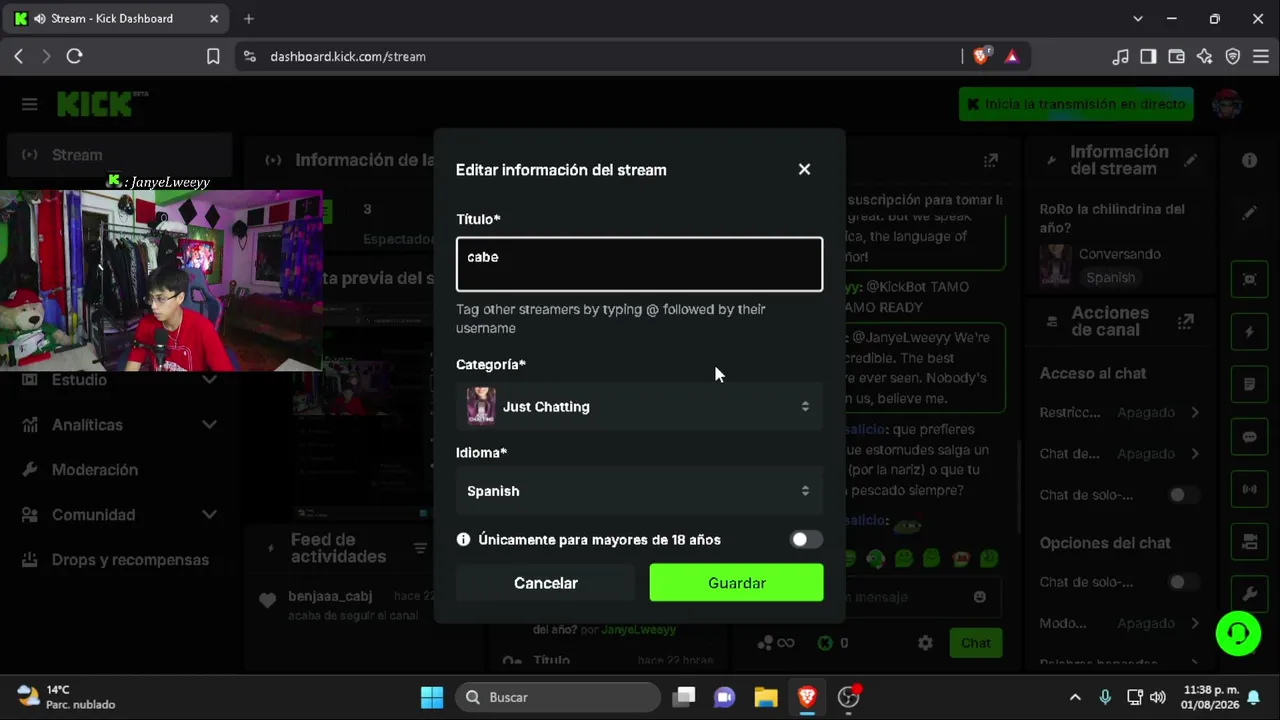
Task: Click the green Chat send button
Action: coord(976,643)
